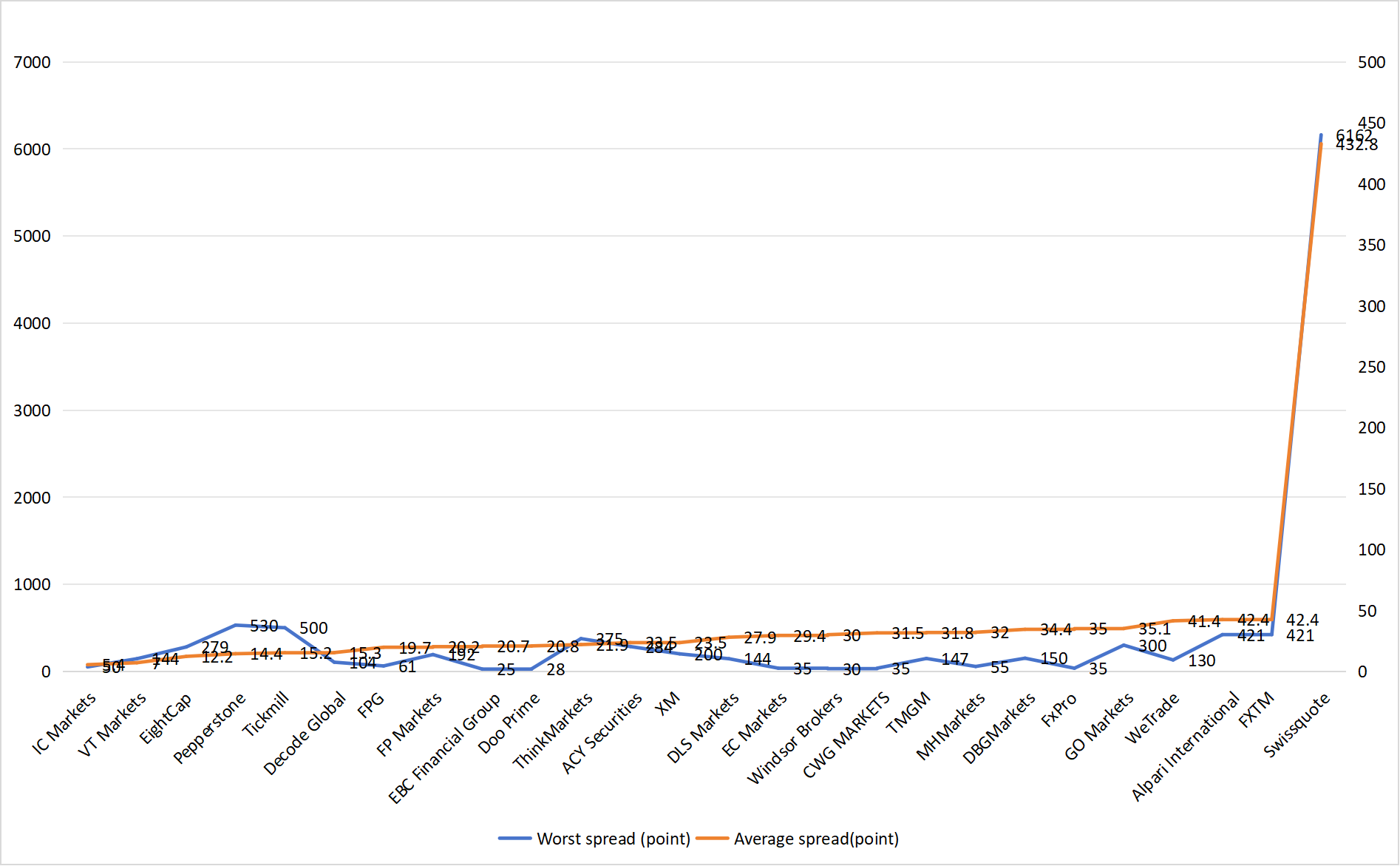Click the 7000 primary axis value
The image size is (1400, 866).
pyautogui.click(x=33, y=62)
